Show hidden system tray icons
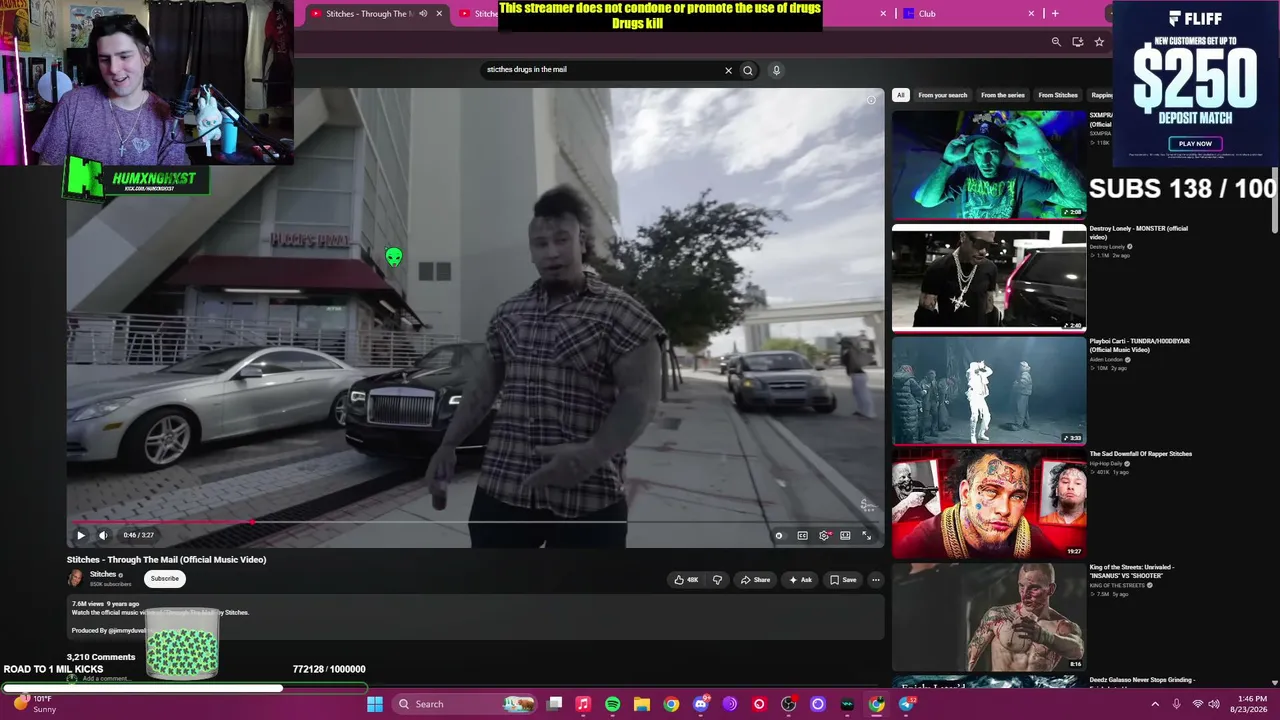The image size is (1280, 720). 1155,704
